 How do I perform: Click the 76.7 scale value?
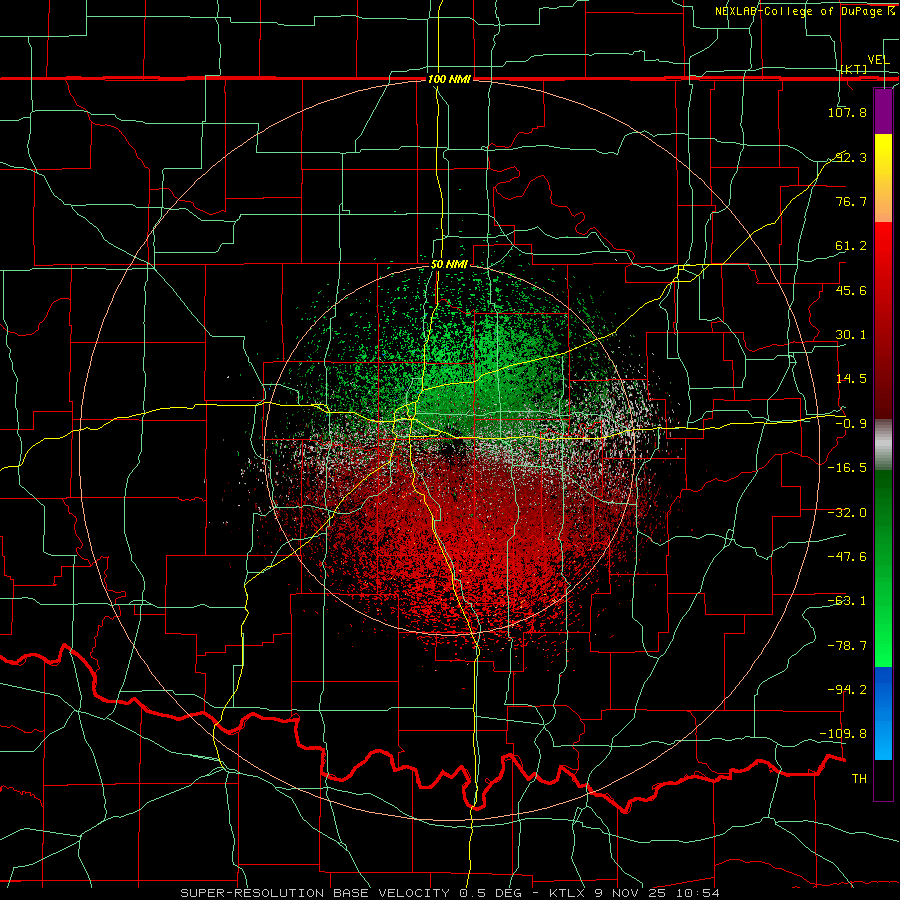pyautogui.click(x=851, y=201)
